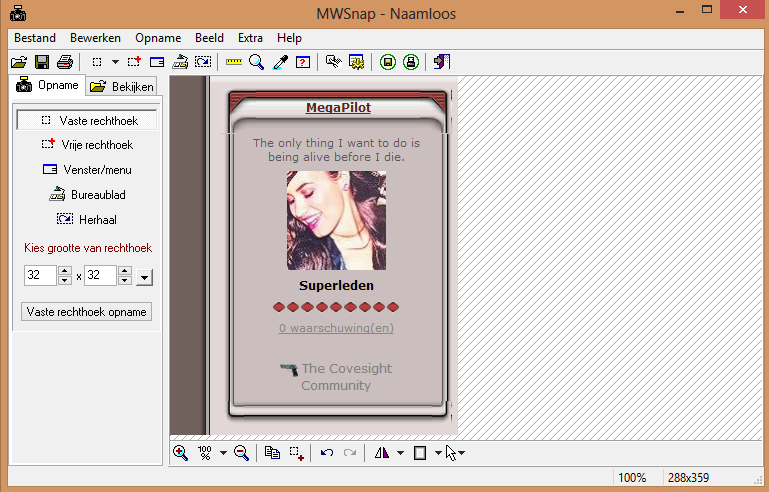Click the rectangle width input field
This screenshot has width=769, height=492.
click(x=40, y=275)
